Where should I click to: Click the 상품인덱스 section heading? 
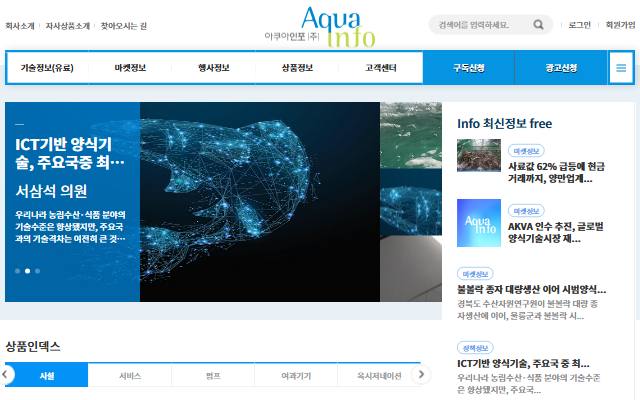tap(33, 347)
